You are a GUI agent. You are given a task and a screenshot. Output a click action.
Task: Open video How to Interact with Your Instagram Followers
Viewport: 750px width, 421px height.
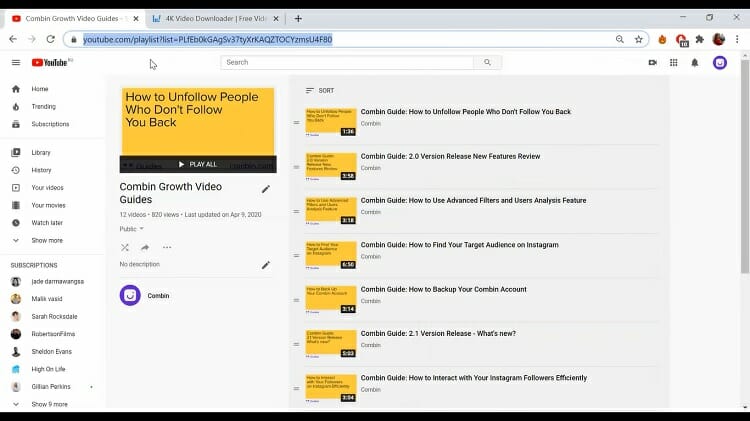pyautogui.click(x=474, y=378)
